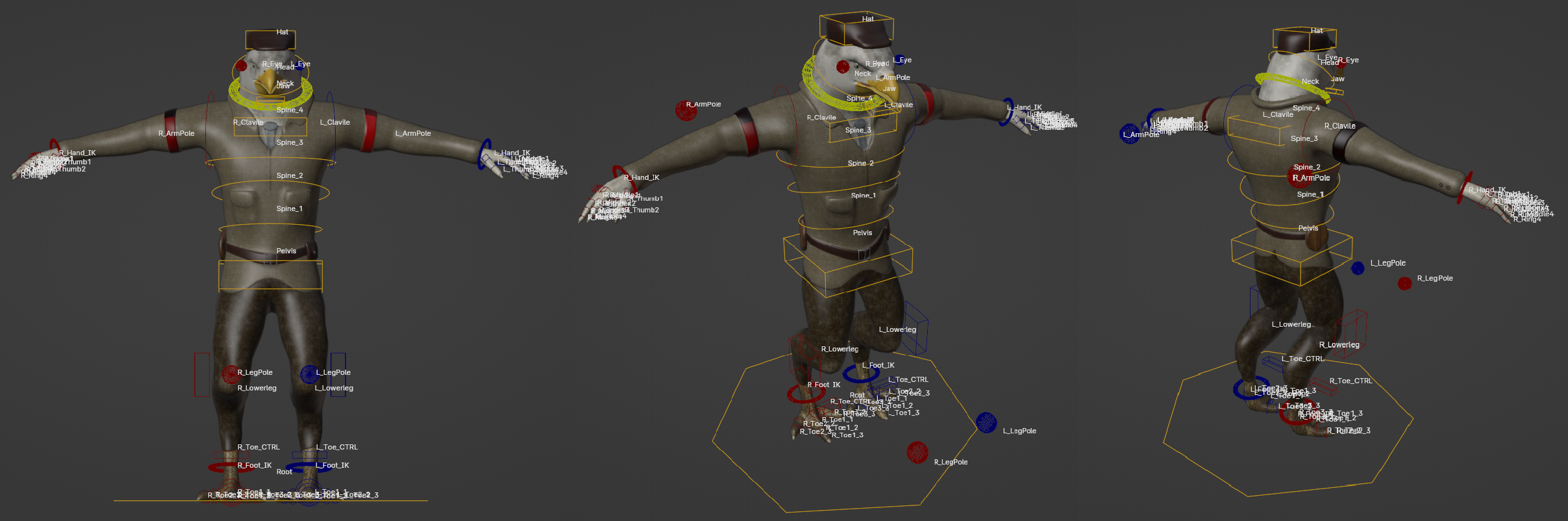Select Pelvis label in the rear view
This screenshot has width=1568, height=521.
[x=1308, y=228]
